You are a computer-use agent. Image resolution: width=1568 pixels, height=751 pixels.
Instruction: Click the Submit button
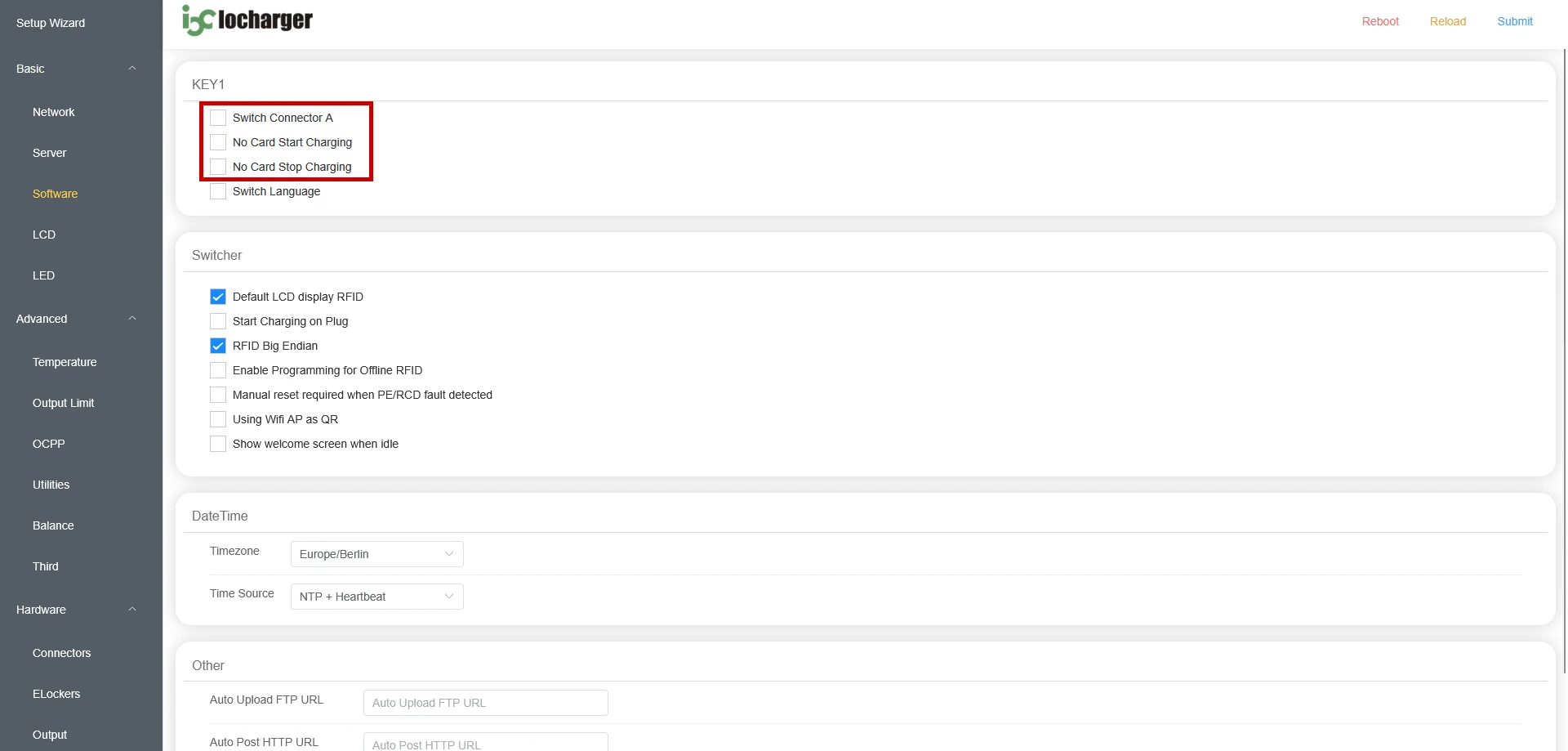pos(1514,21)
